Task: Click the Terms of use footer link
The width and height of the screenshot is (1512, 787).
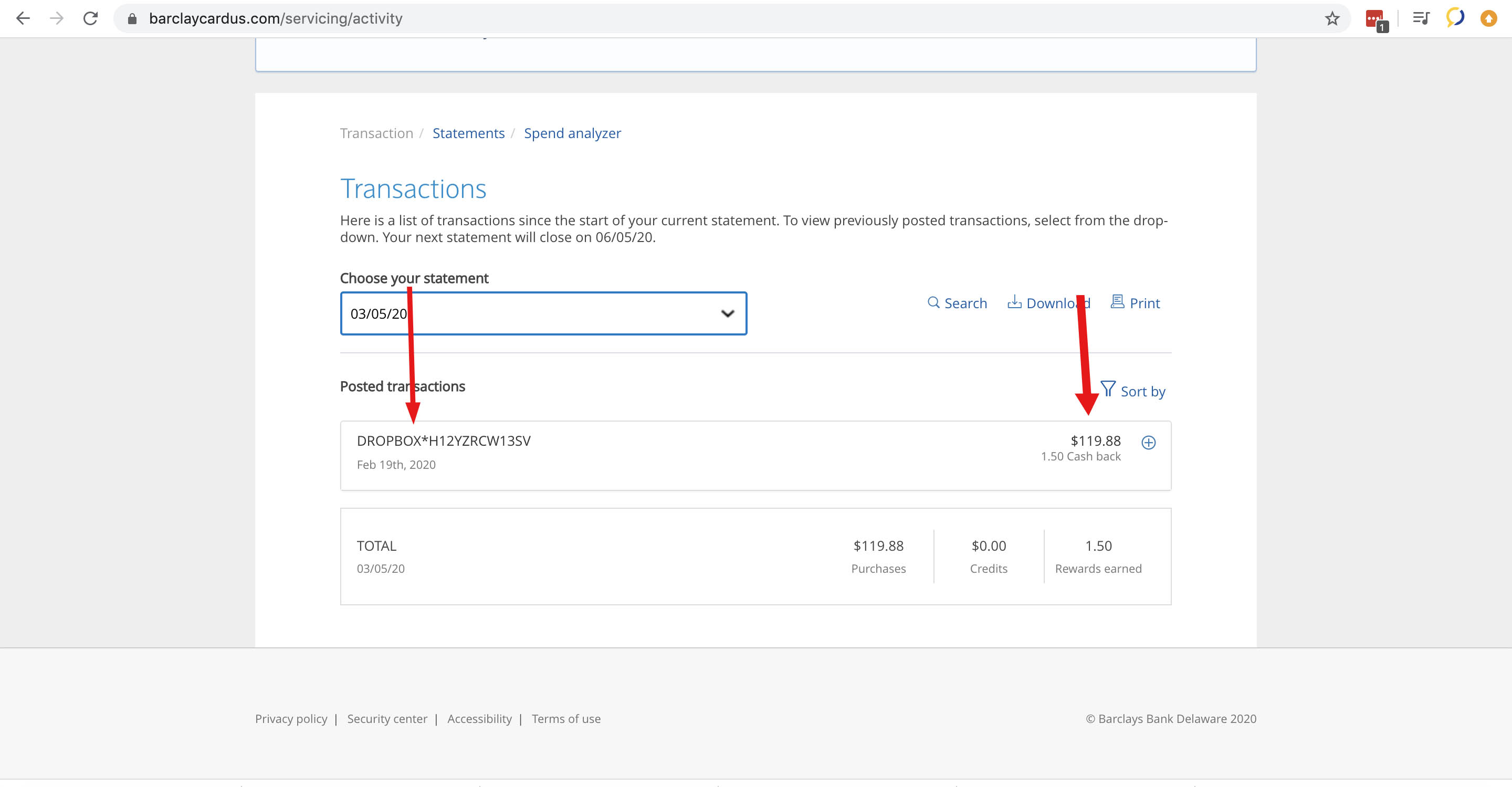Action: point(565,719)
